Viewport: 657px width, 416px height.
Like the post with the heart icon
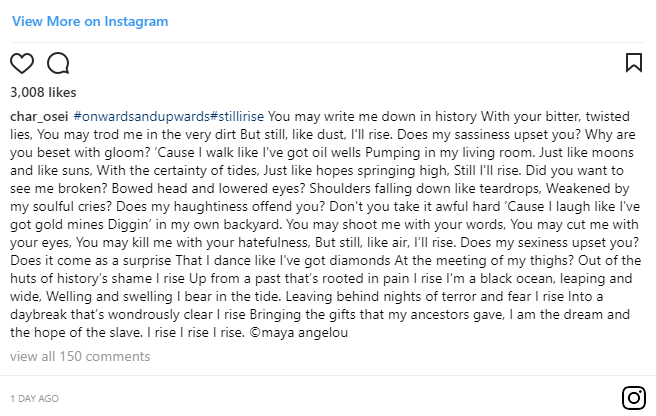coord(22,63)
